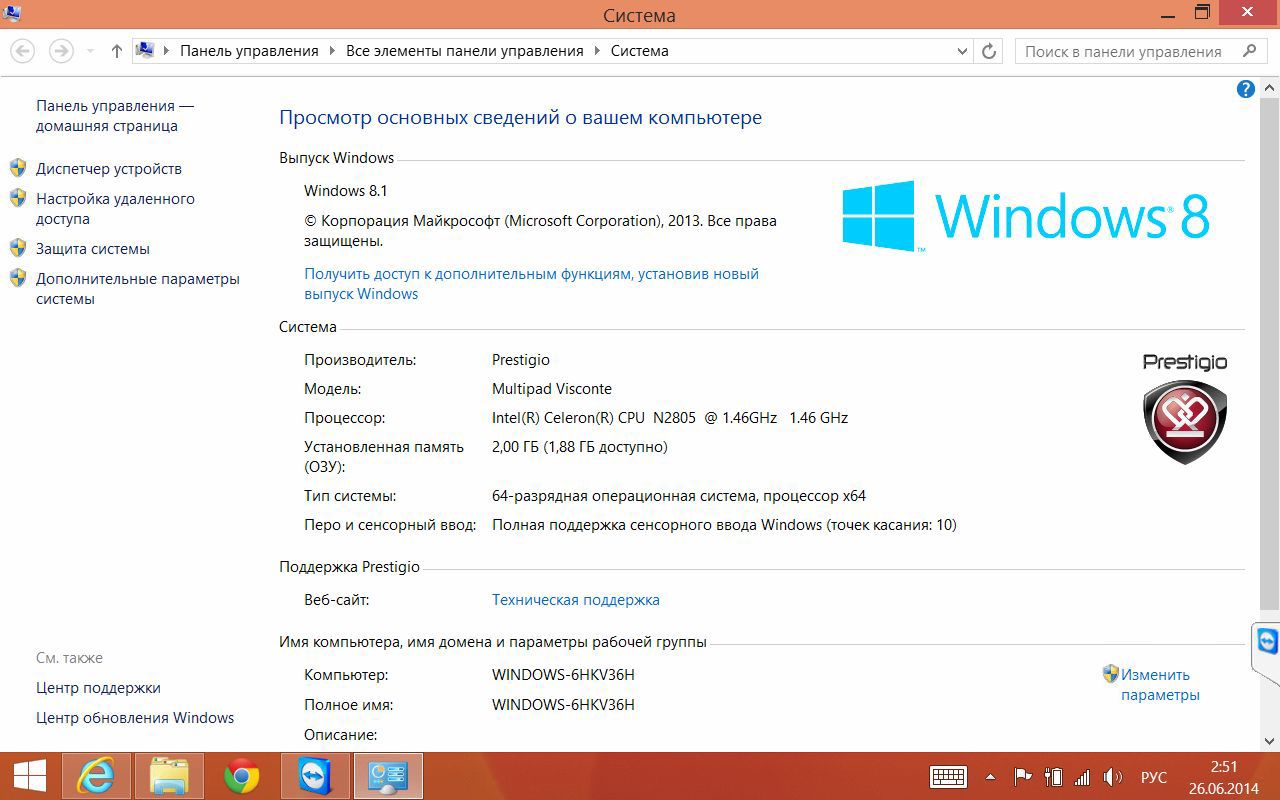Screen dimensions: 1280x800
Task: Select the 'Multipad Visconte' model text
Action: click(x=552, y=389)
